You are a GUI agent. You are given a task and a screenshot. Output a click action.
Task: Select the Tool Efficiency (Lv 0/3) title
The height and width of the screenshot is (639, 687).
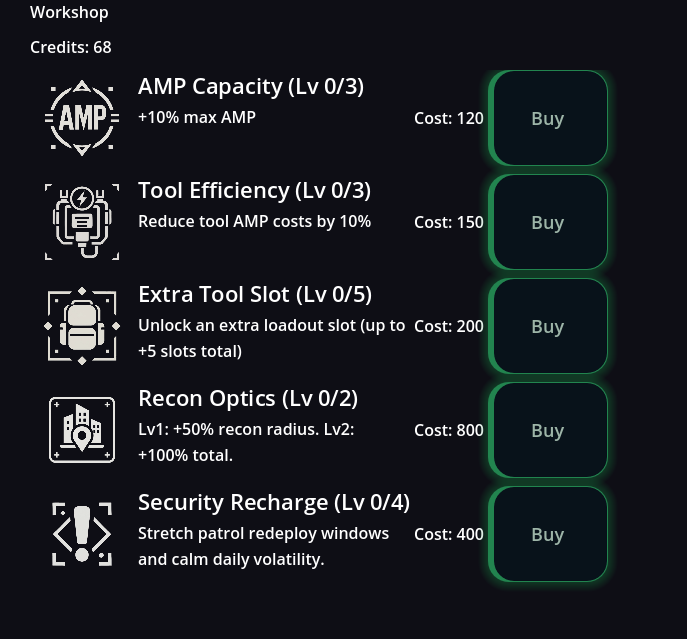[254, 191]
